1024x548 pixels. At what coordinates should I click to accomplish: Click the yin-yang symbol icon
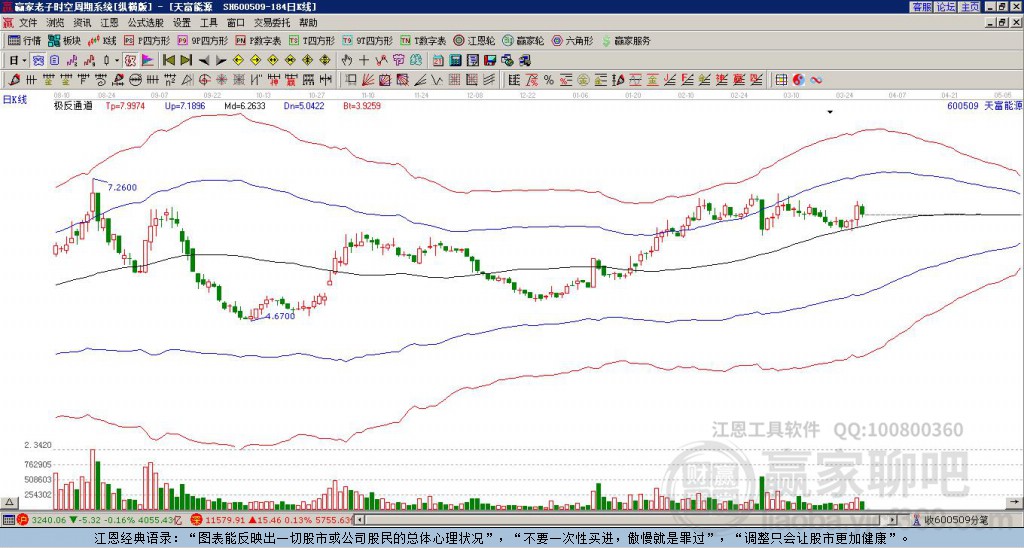click(799, 80)
